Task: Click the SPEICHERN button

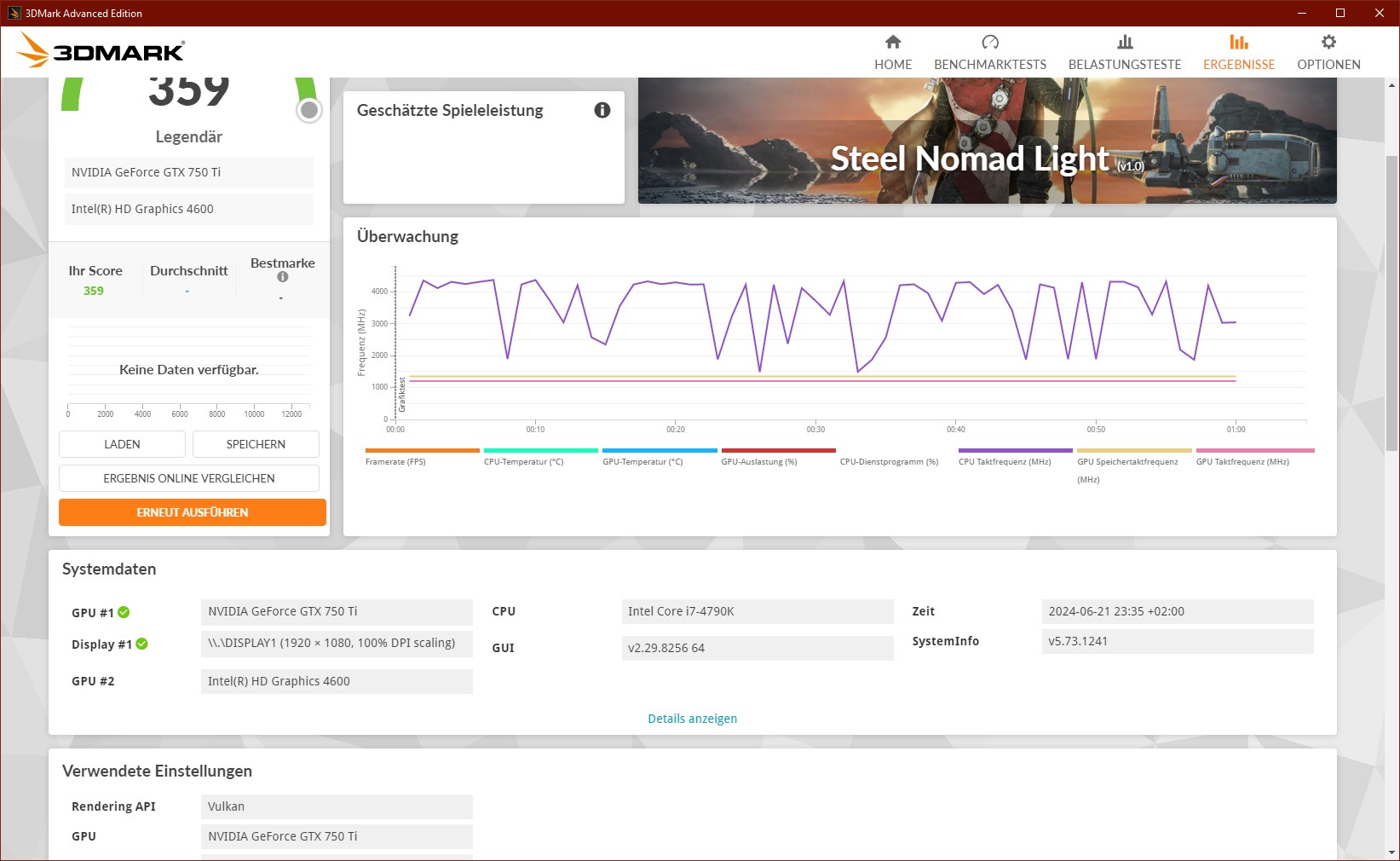Action: (256, 444)
